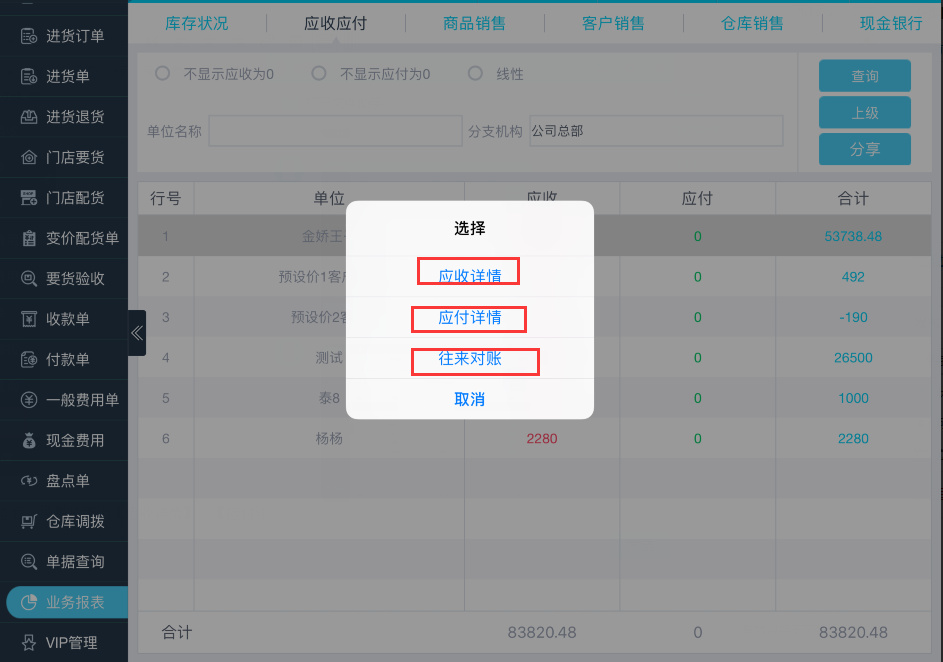Select the 线性 radio button

tap(475, 73)
